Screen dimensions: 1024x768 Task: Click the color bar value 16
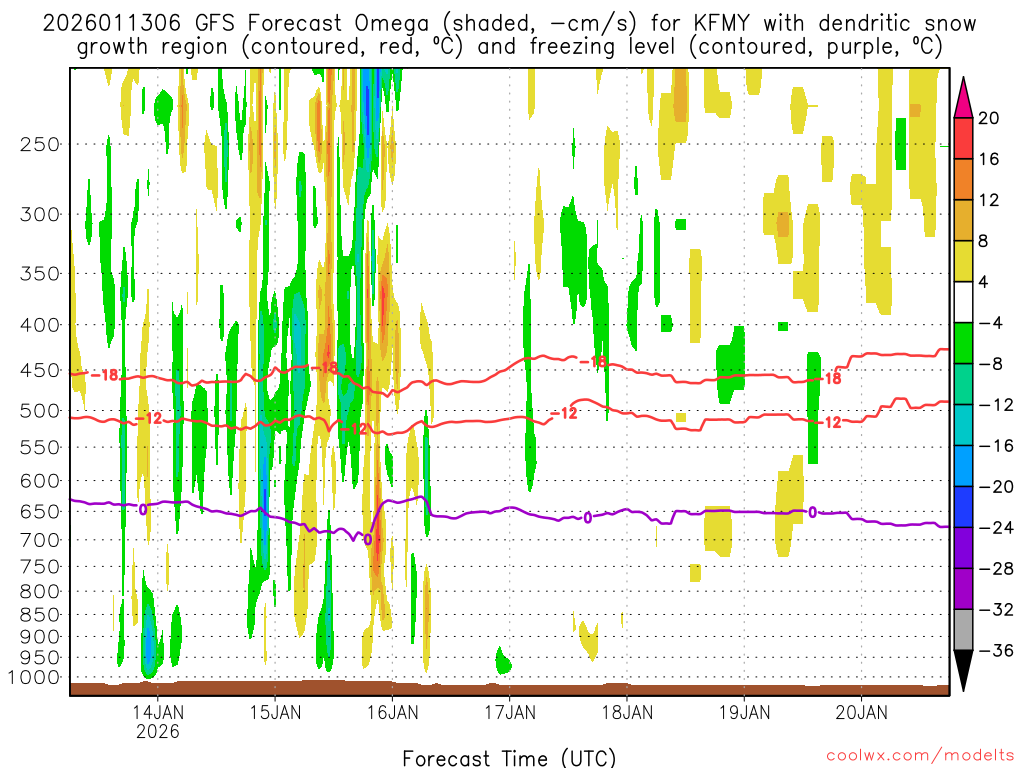point(989,159)
